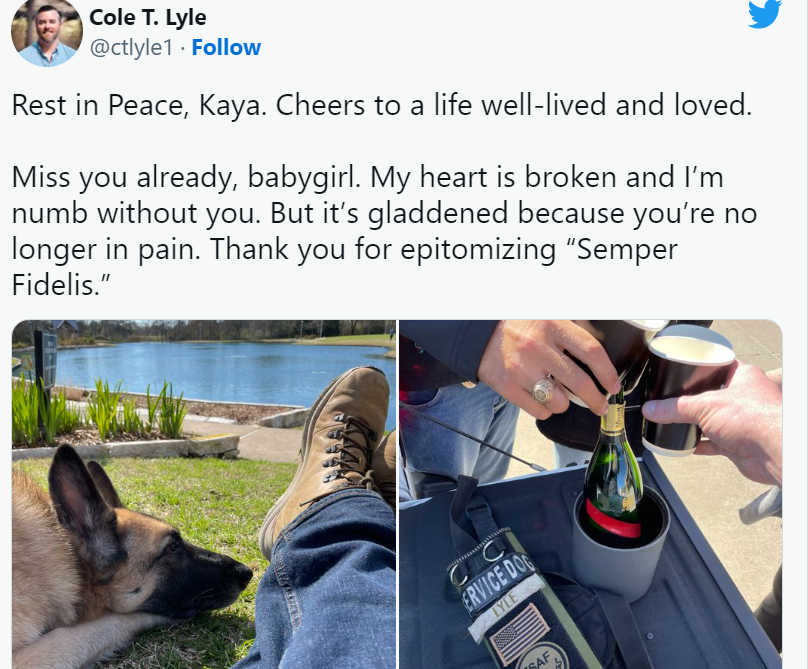808x669 pixels.
Task: Open the Cole T. Lyle display name
Action: [x=148, y=18]
